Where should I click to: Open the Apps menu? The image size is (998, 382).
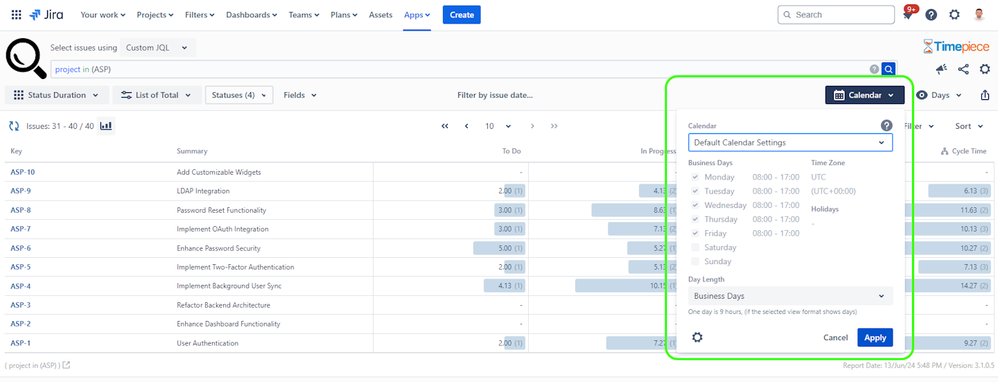417,15
